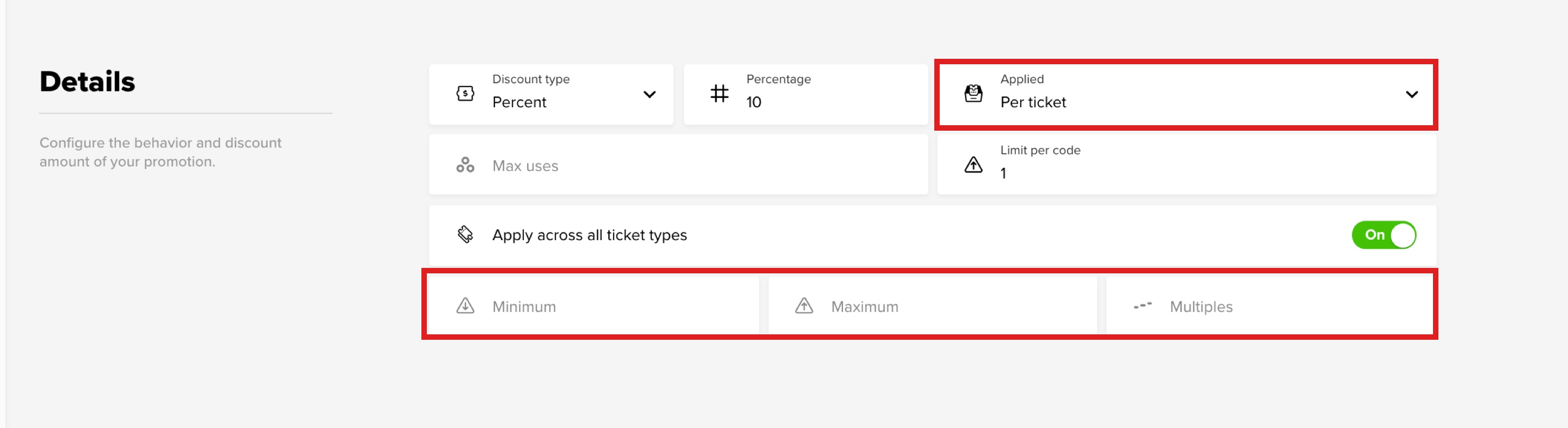
Task: Click the Percentage hash icon
Action: click(719, 94)
